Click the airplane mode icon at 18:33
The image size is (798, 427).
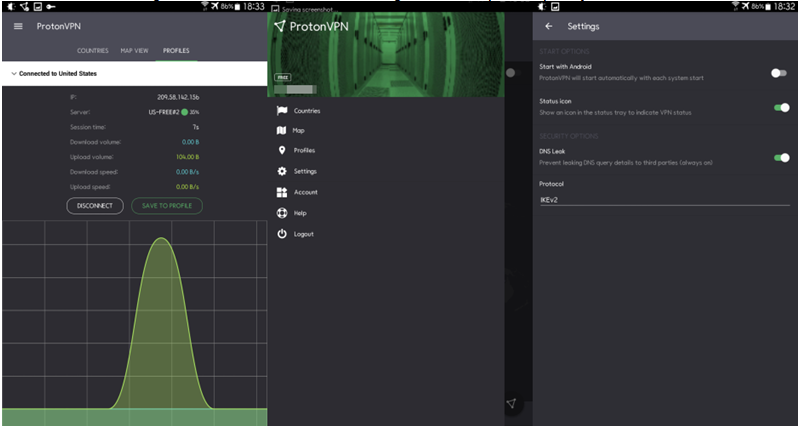point(215,6)
